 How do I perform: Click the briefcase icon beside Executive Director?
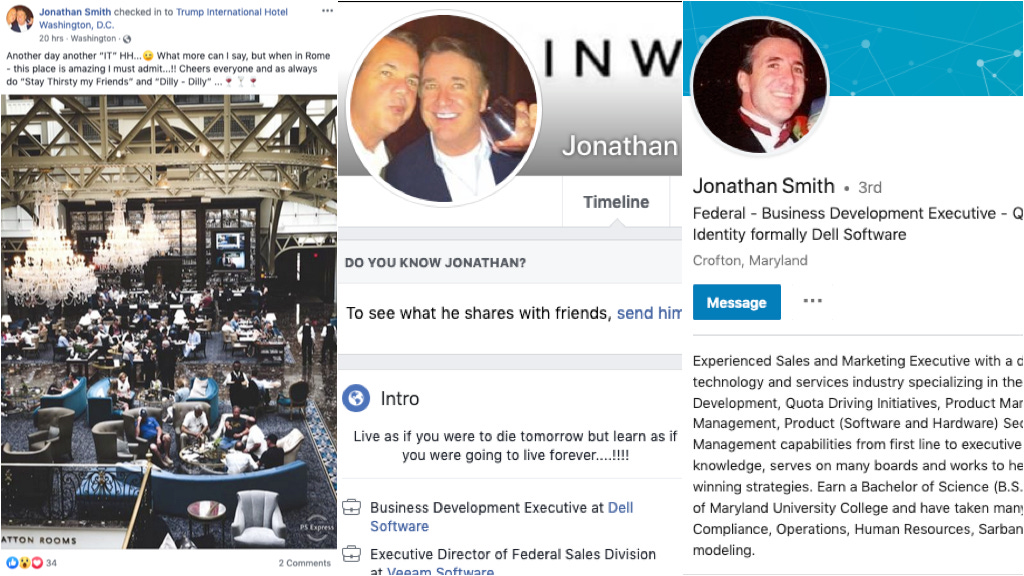tap(351, 554)
